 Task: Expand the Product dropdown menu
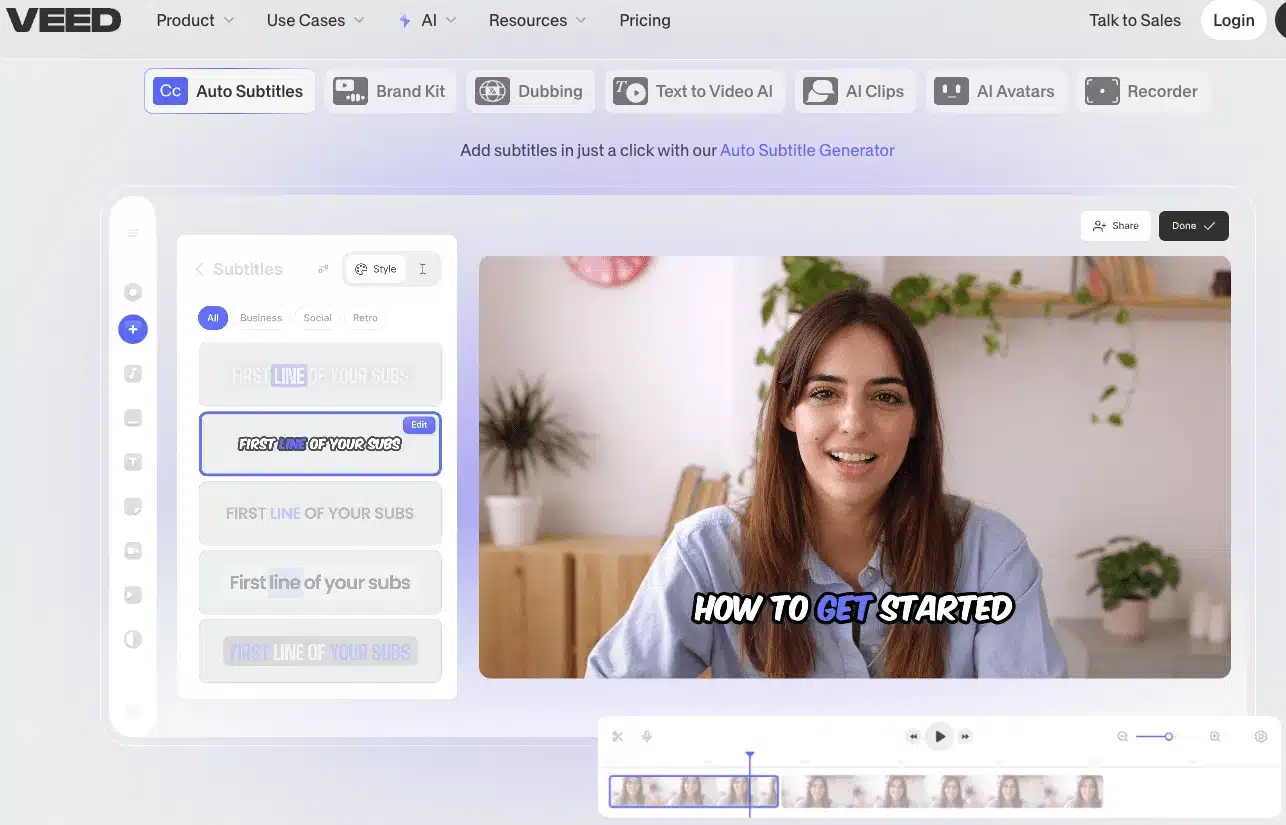tap(195, 20)
